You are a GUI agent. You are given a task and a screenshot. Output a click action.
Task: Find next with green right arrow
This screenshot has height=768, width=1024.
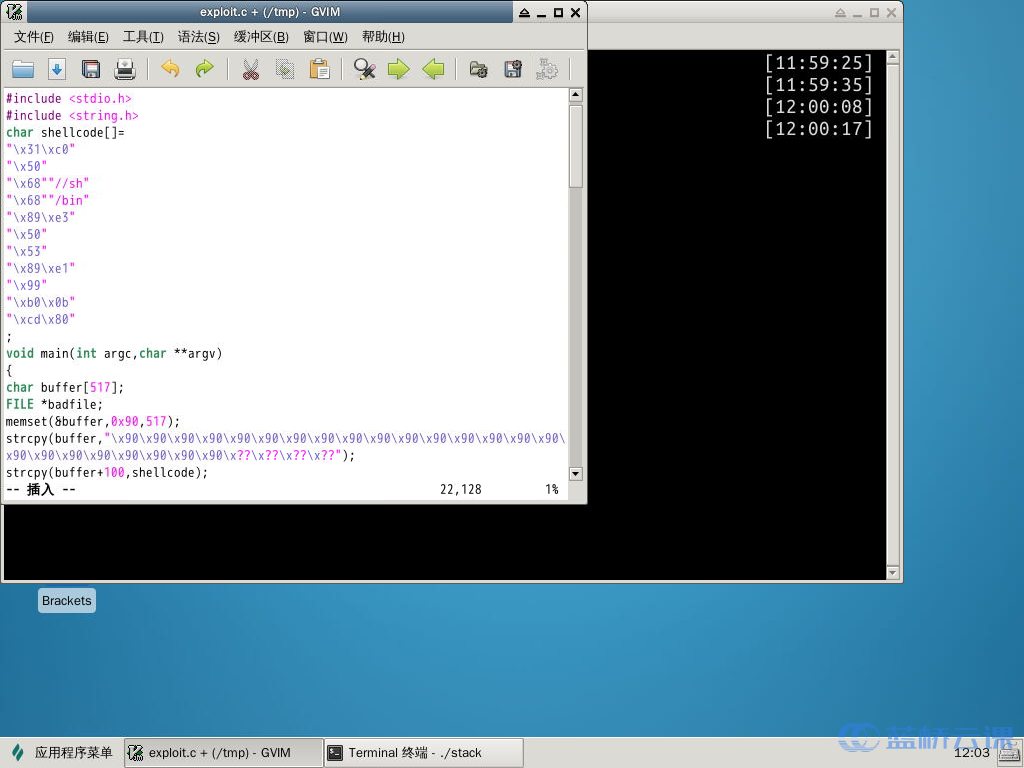(x=398, y=69)
